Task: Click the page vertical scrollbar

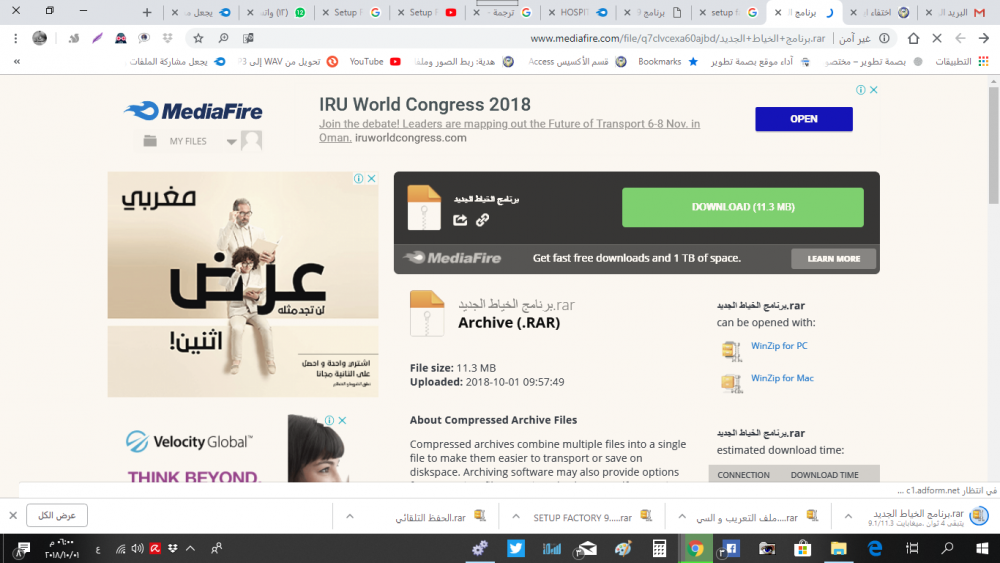Action: click(994, 146)
